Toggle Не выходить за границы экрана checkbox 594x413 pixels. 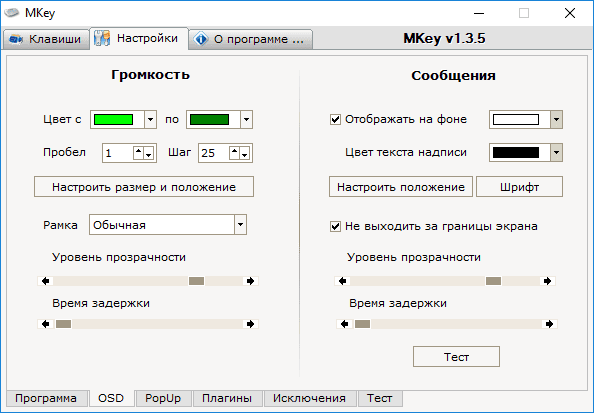coord(335,227)
